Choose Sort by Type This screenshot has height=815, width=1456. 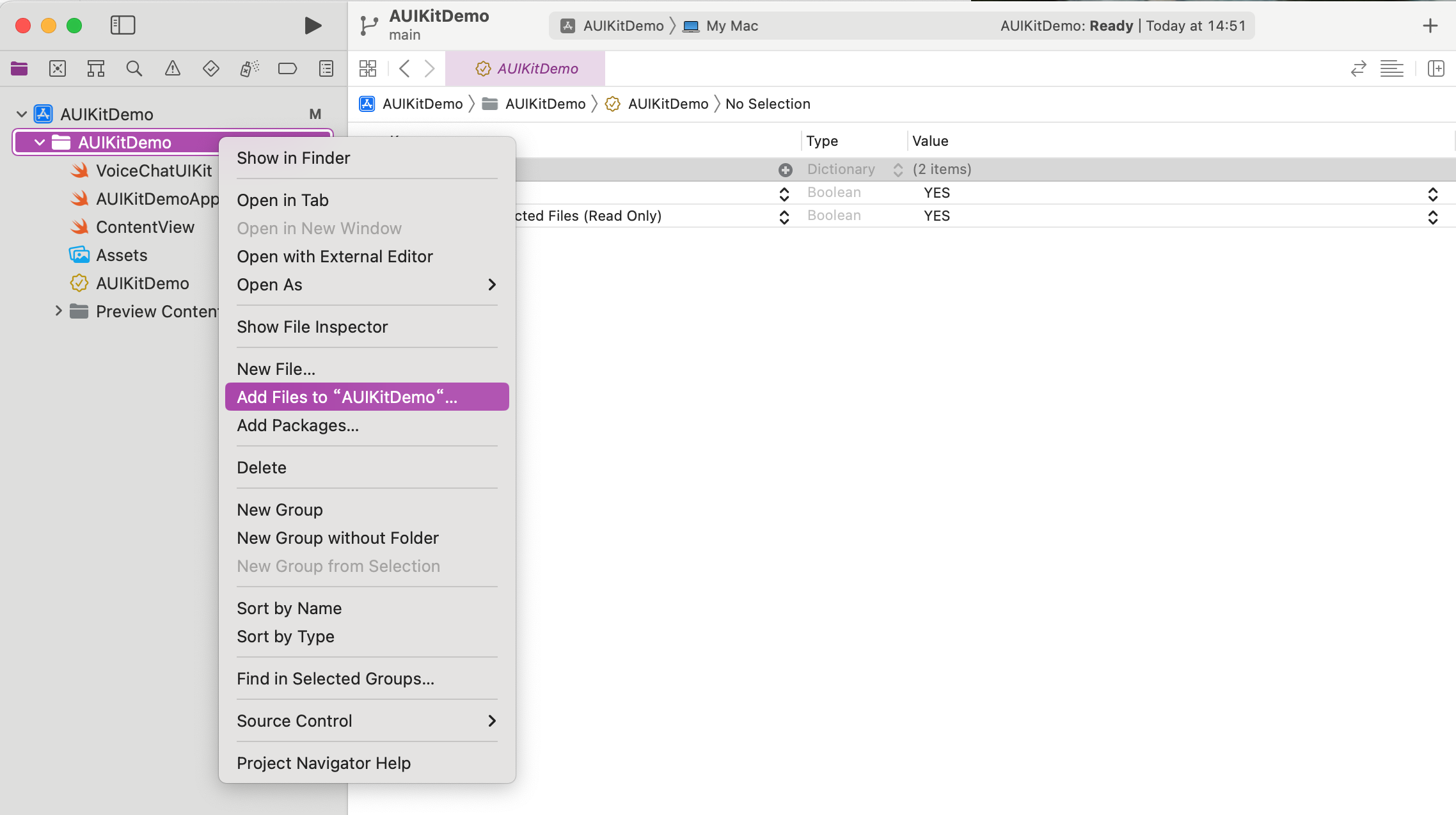367,637
